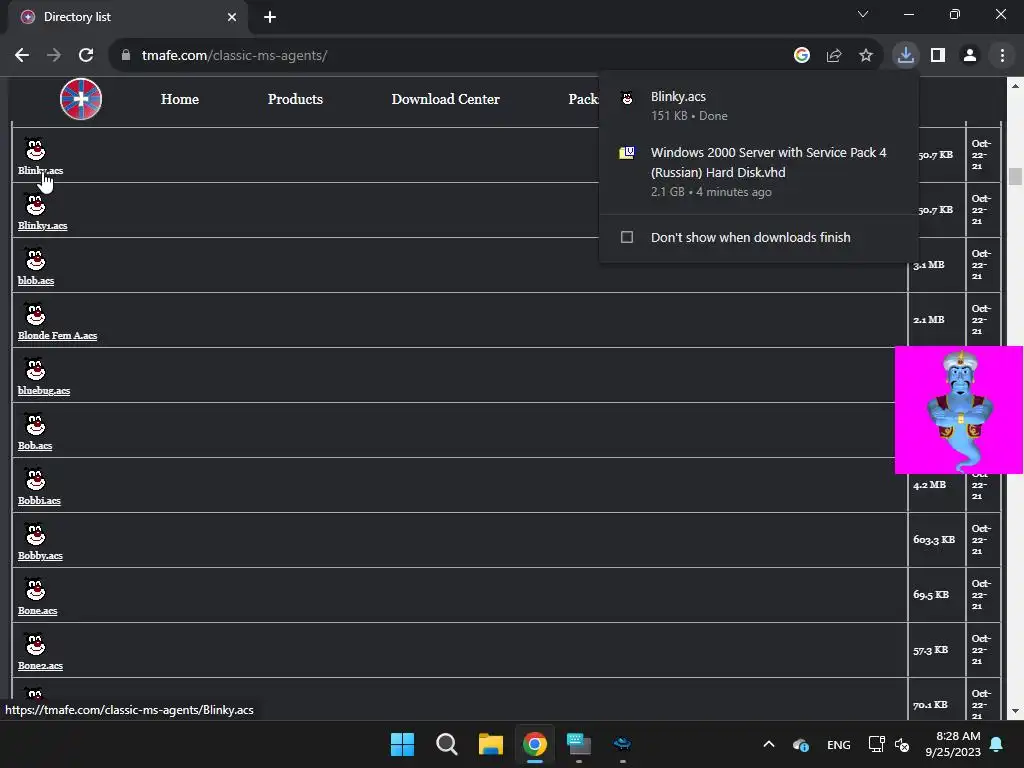Click the agent icon above blob.acs
The height and width of the screenshot is (768, 1024).
pos(35,259)
